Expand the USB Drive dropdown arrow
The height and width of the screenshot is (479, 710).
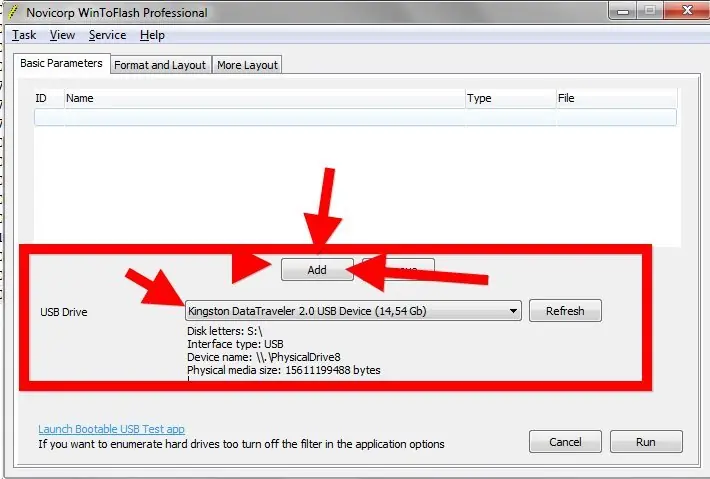pos(513,311)
